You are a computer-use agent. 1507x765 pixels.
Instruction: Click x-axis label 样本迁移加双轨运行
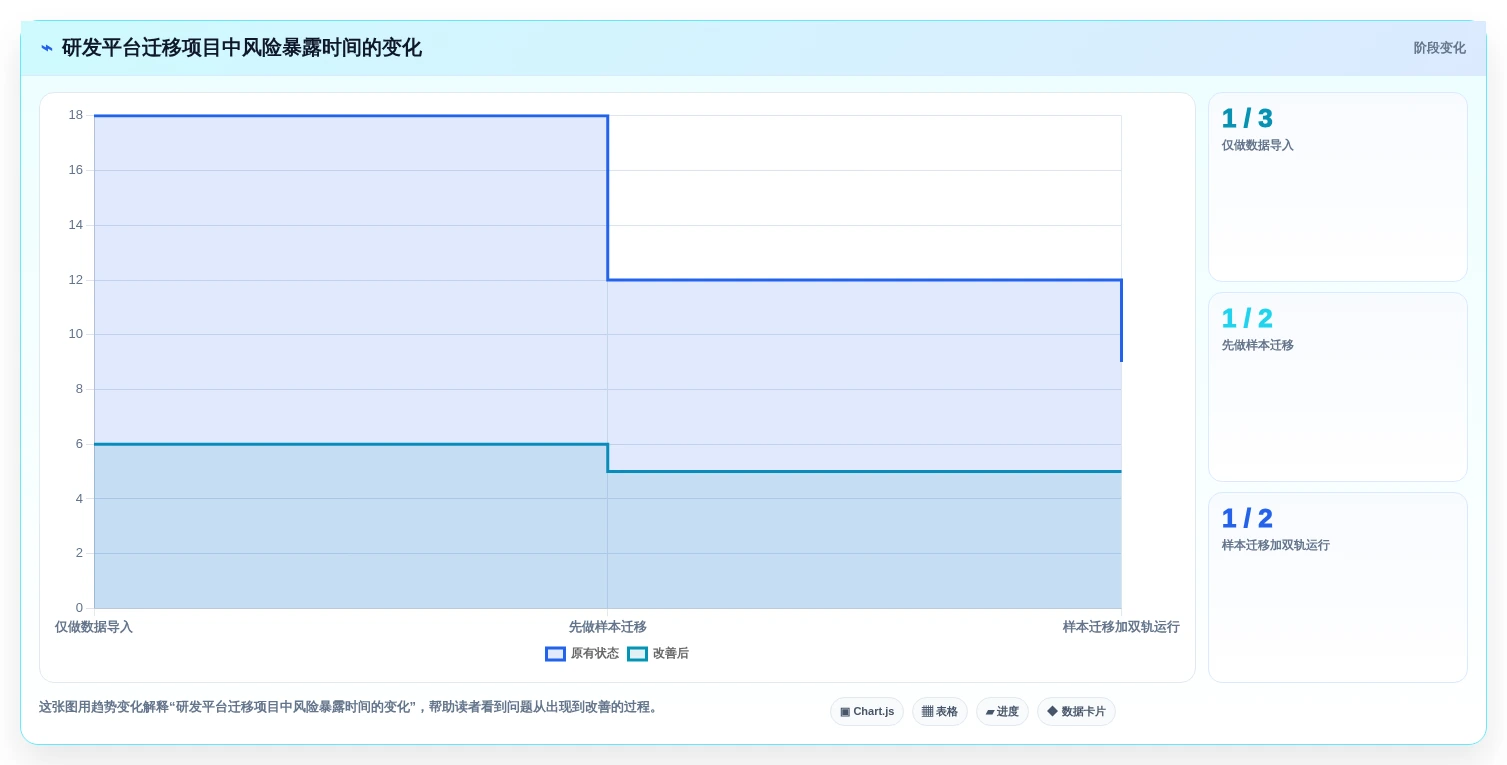click(1121, 627)
